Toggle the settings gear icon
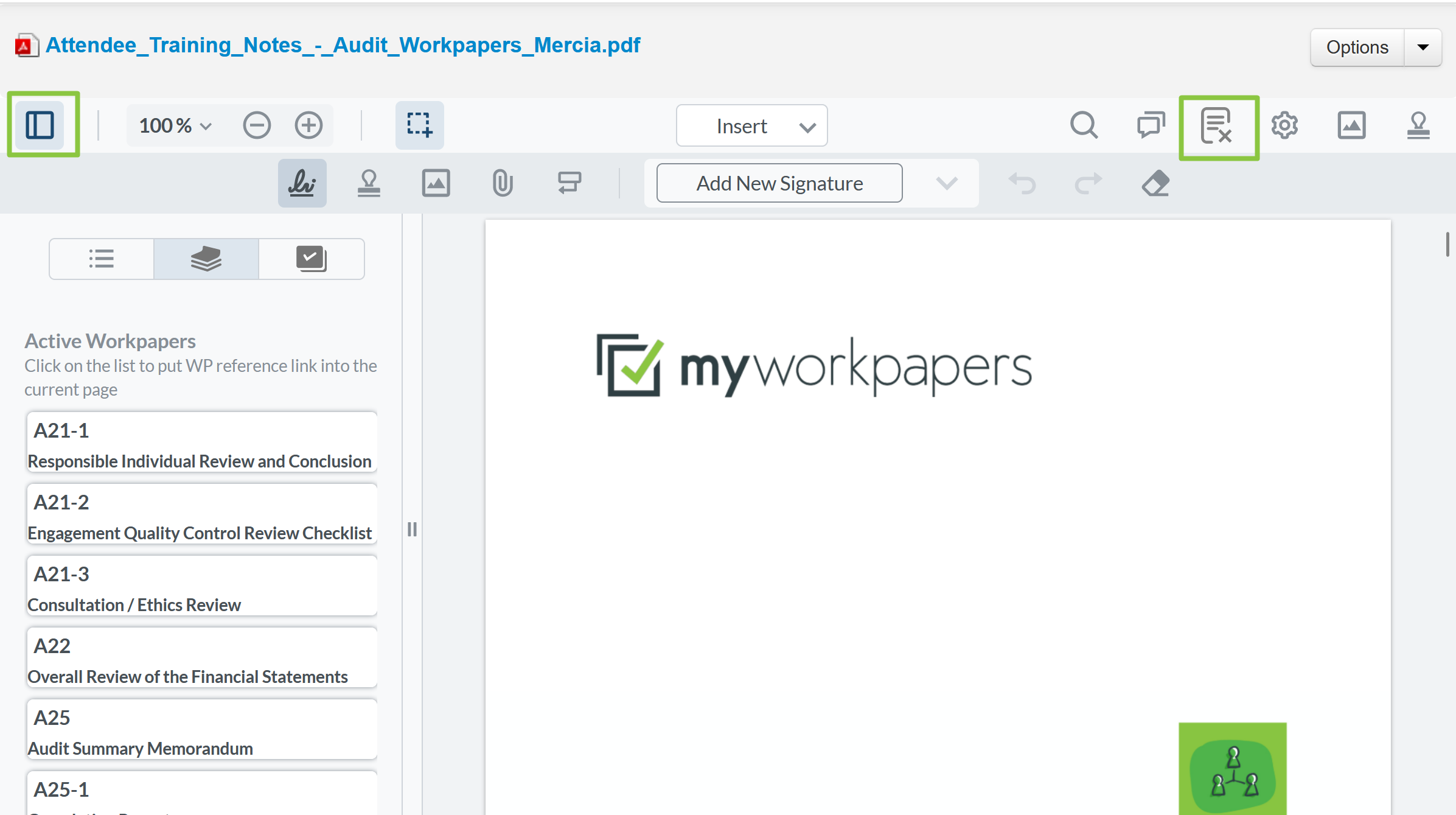 coord(1285,125)
